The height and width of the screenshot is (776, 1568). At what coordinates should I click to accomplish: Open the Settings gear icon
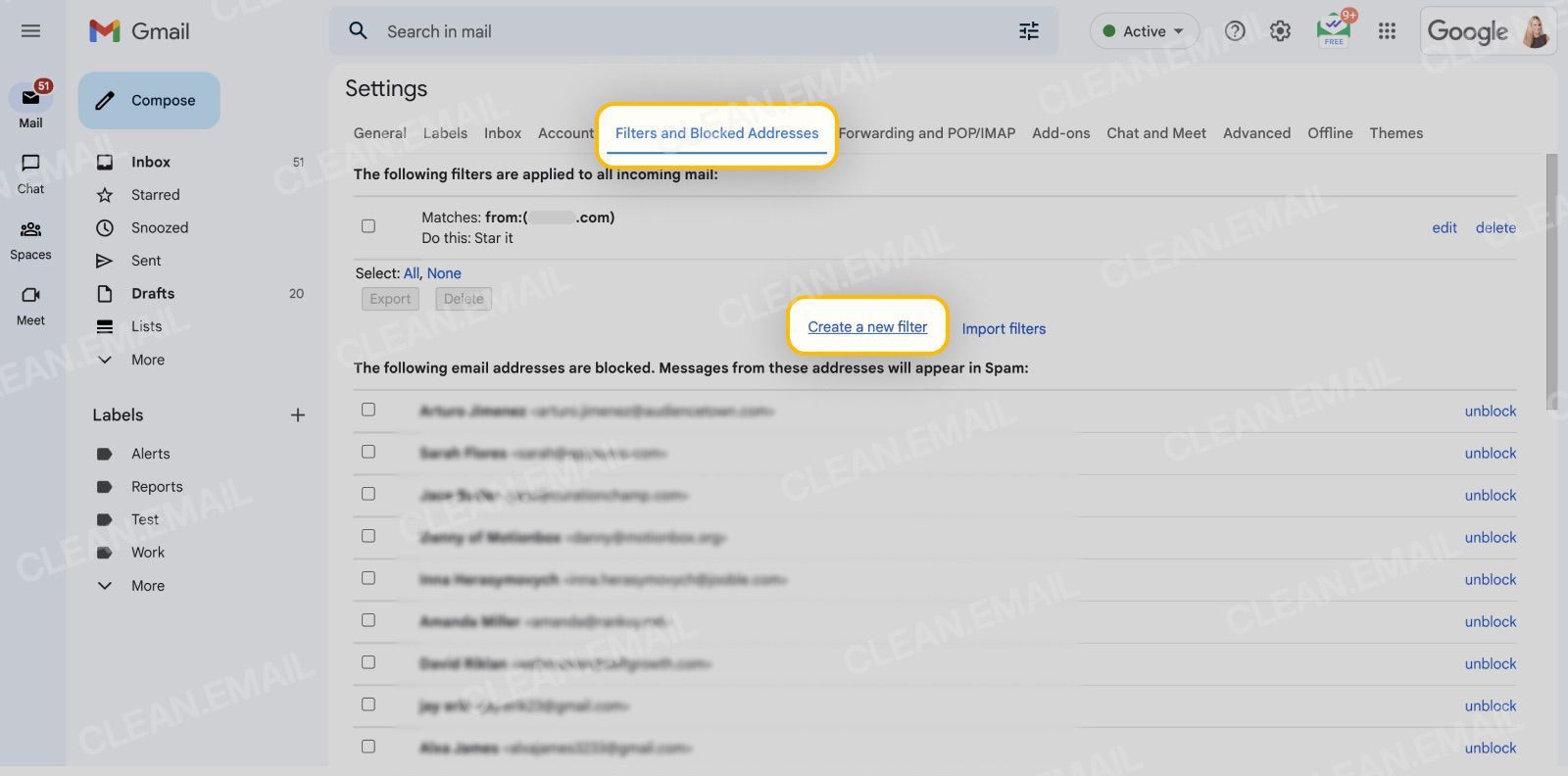pos(1280,31)
